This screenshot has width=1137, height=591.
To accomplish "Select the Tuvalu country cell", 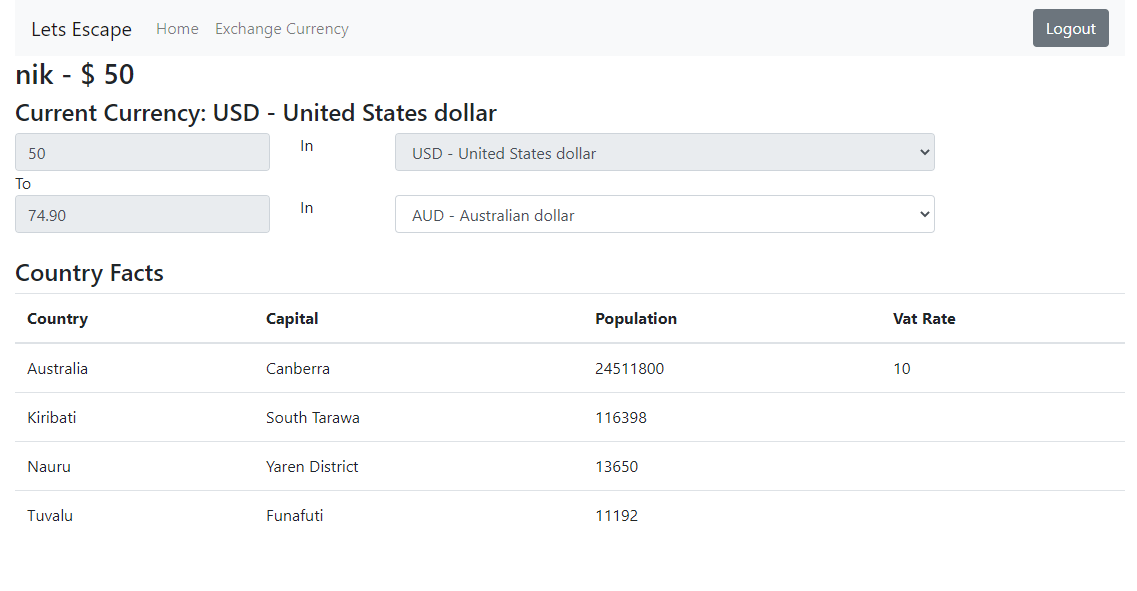I will [50, 515].
